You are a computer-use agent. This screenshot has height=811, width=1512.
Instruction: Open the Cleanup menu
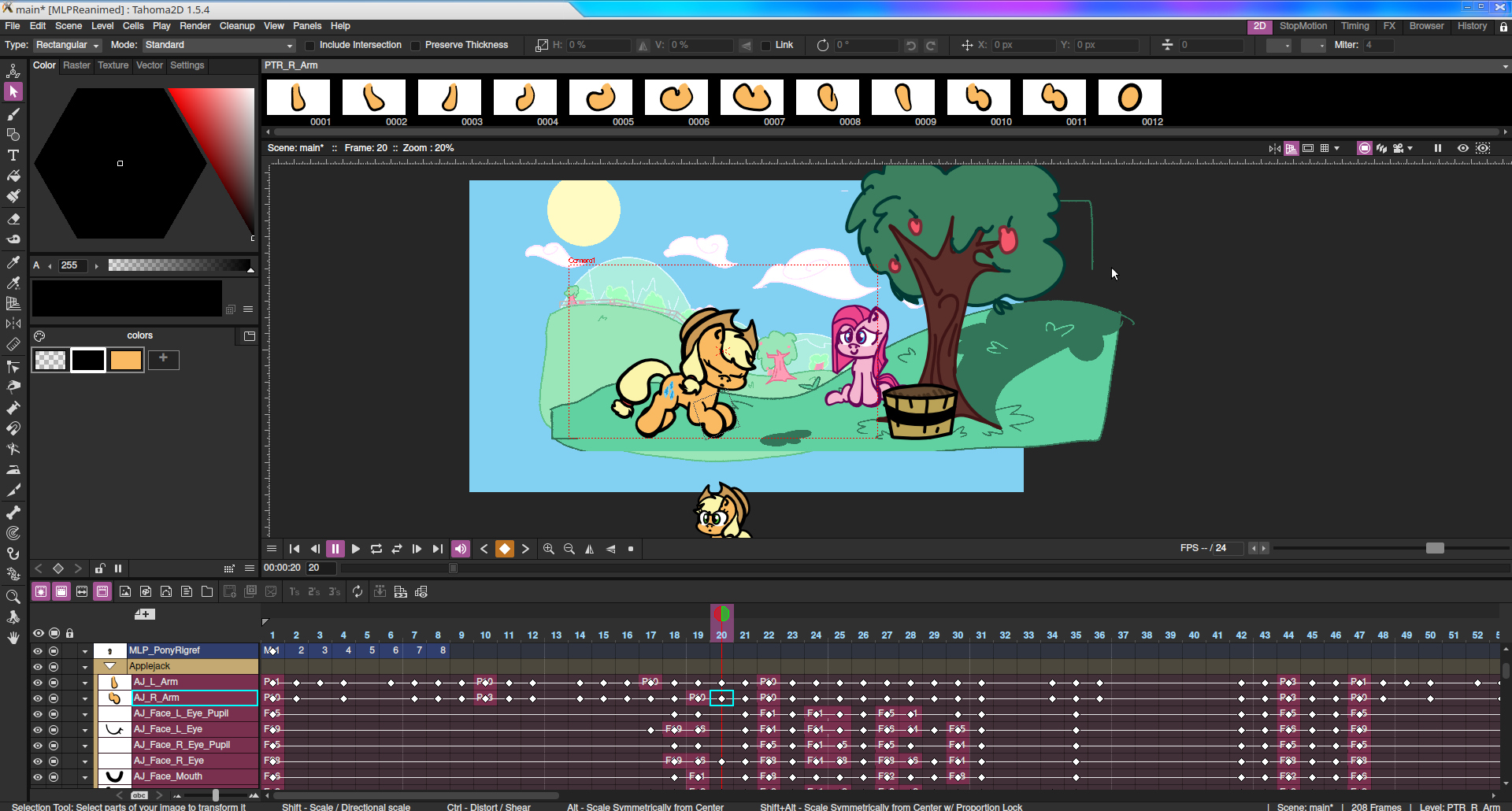tap(237, 26)
